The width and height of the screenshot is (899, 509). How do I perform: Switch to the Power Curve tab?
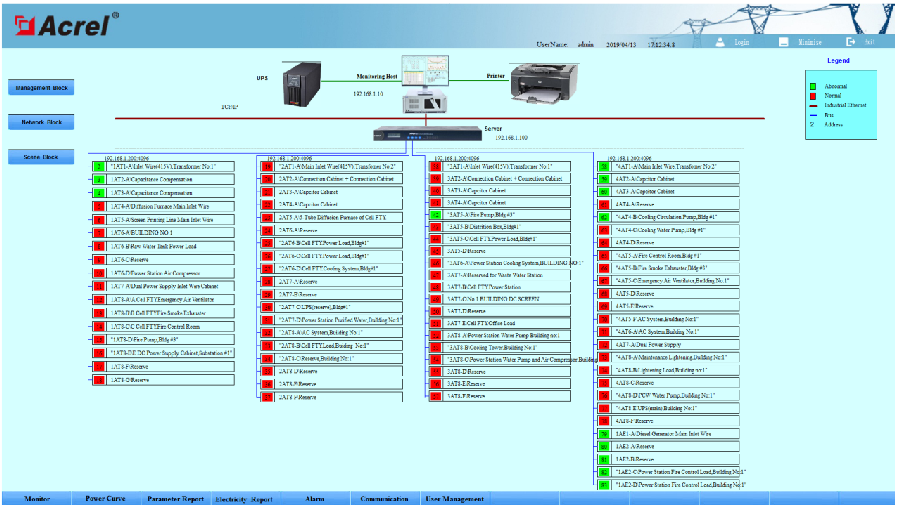[105, 498]
